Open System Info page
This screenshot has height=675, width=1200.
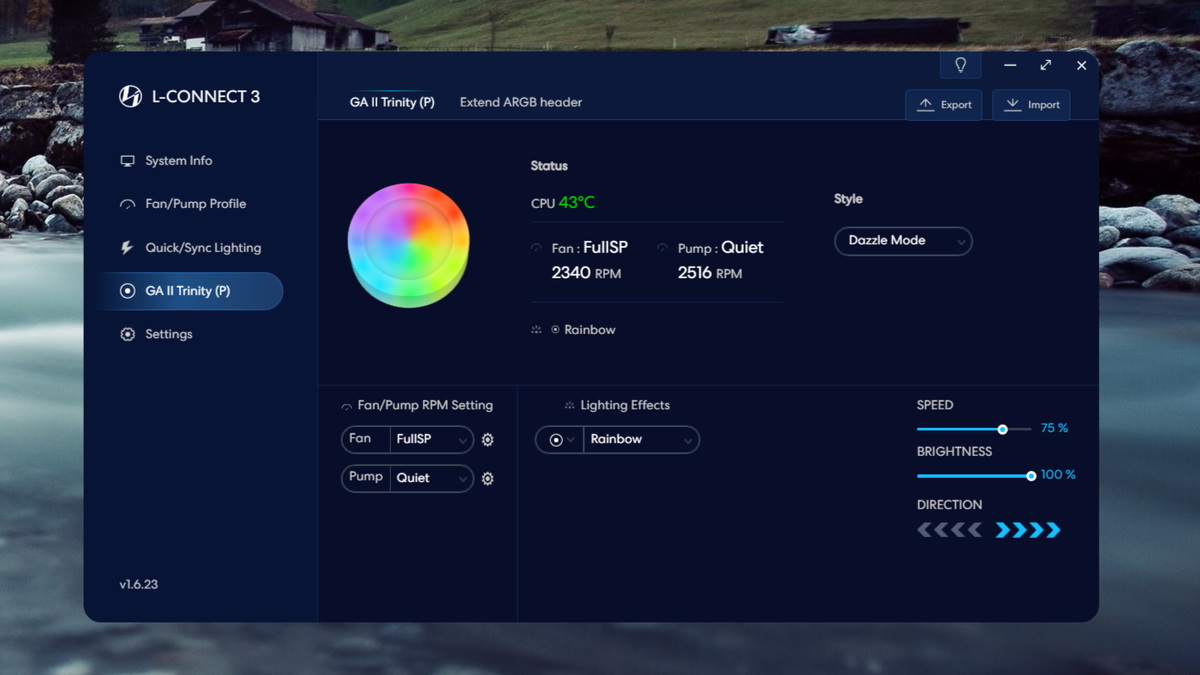[179, 161]
